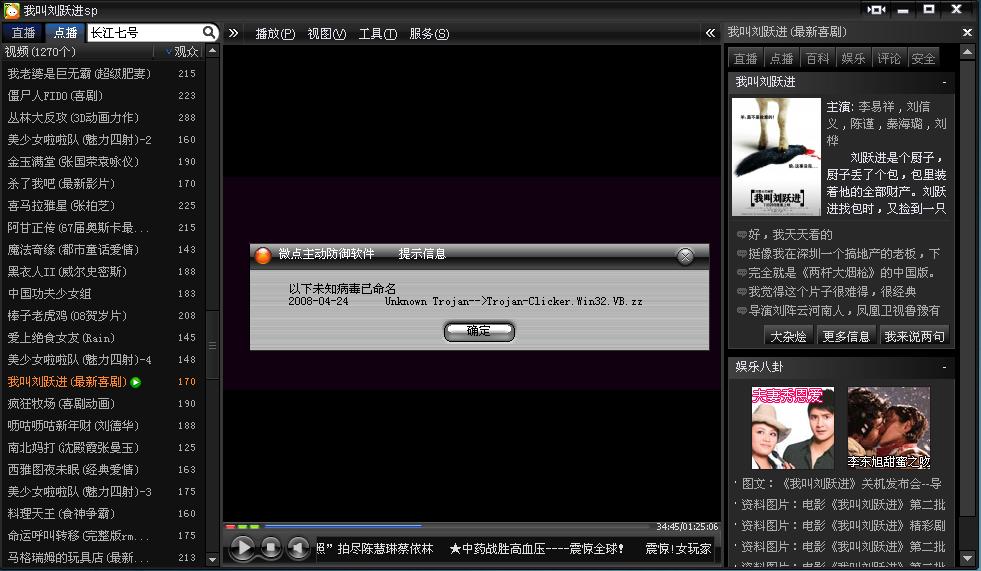Collapse the 我叫刘跃进 section with minus
Screen dimensions: 981x571
[944, 82]
